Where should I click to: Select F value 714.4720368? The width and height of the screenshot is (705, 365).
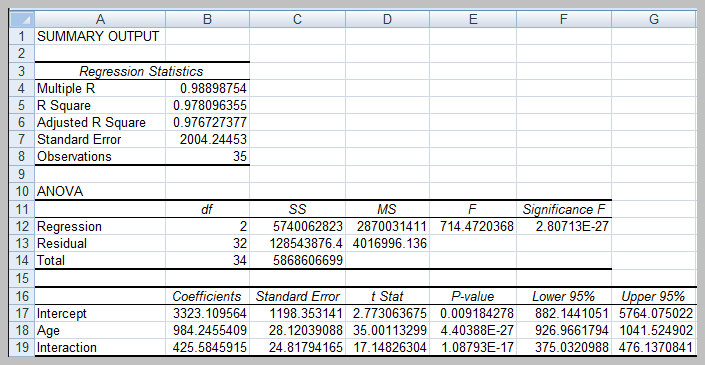[x=473, y=226]
